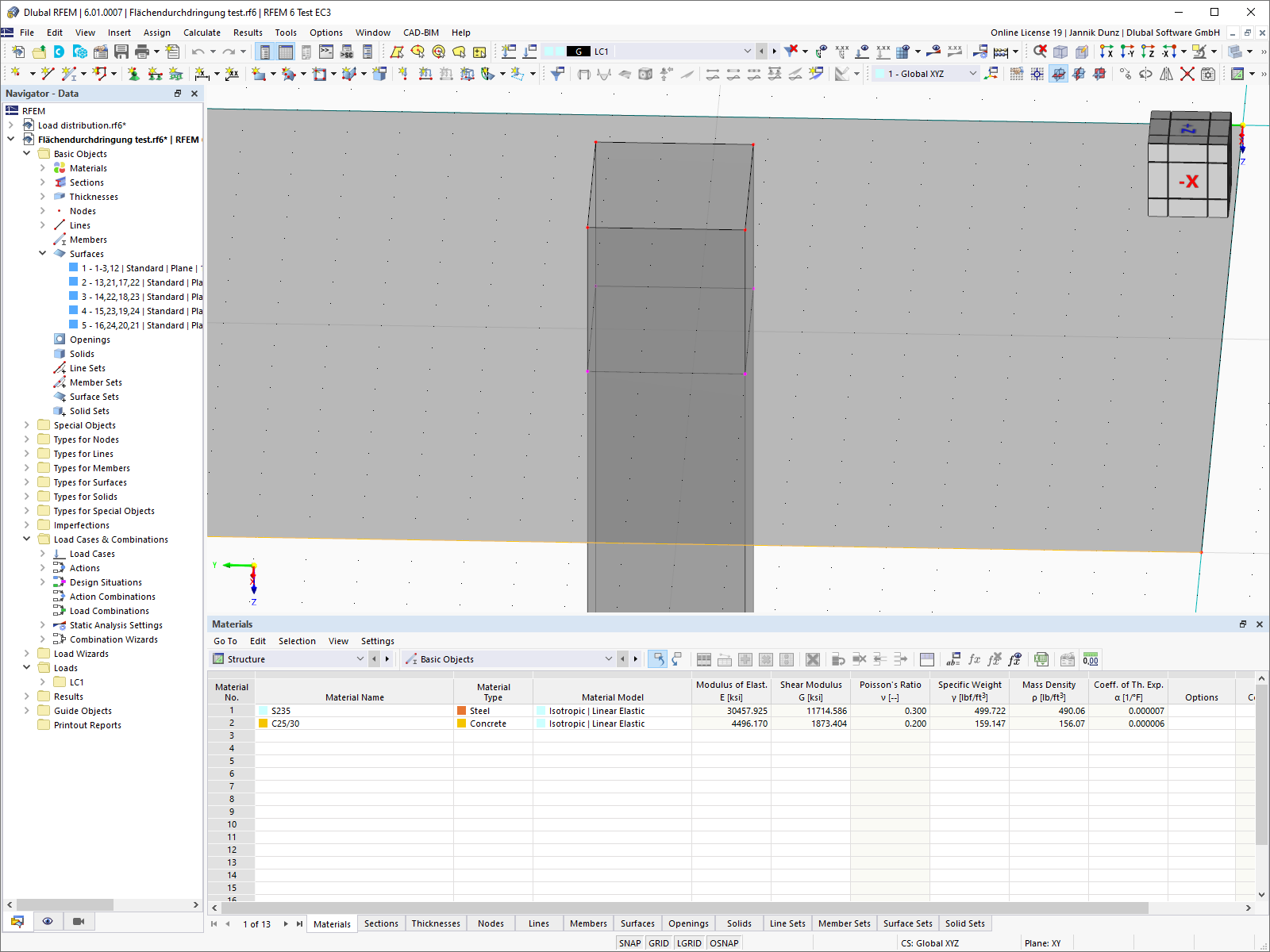This screenshot has width=1270, height=952.
Task: Open the Go To table menu
Action: click(x=225, y=641)
